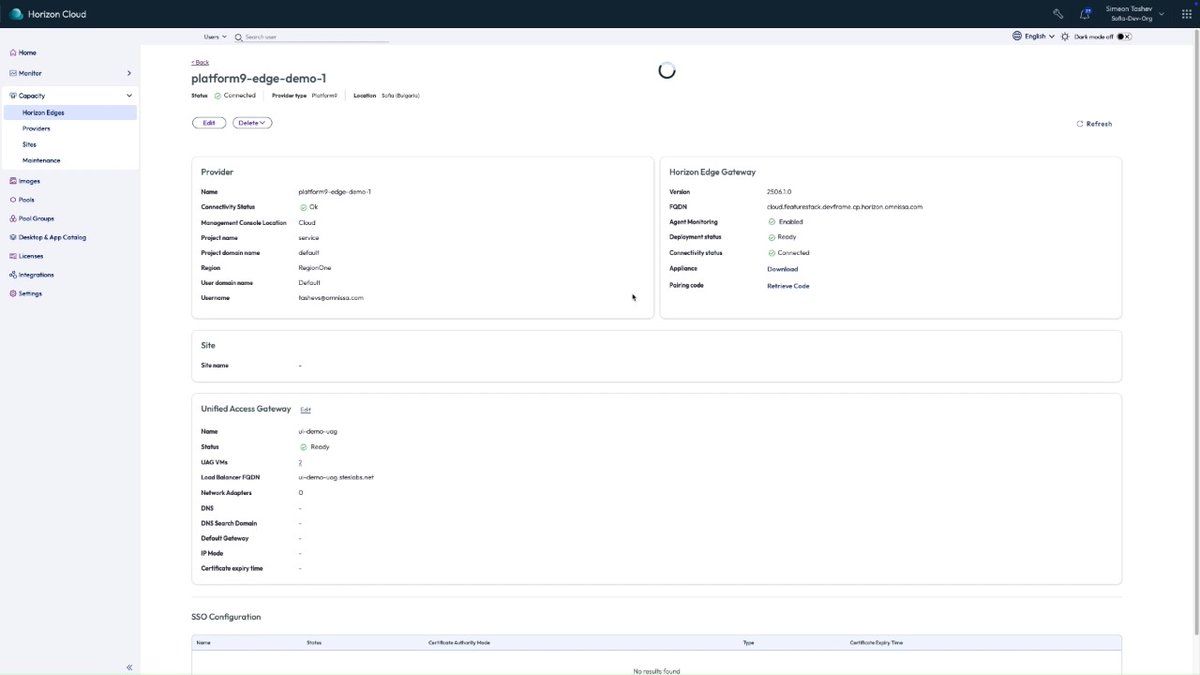Click the search magnifier icon

tap(239, 37)
